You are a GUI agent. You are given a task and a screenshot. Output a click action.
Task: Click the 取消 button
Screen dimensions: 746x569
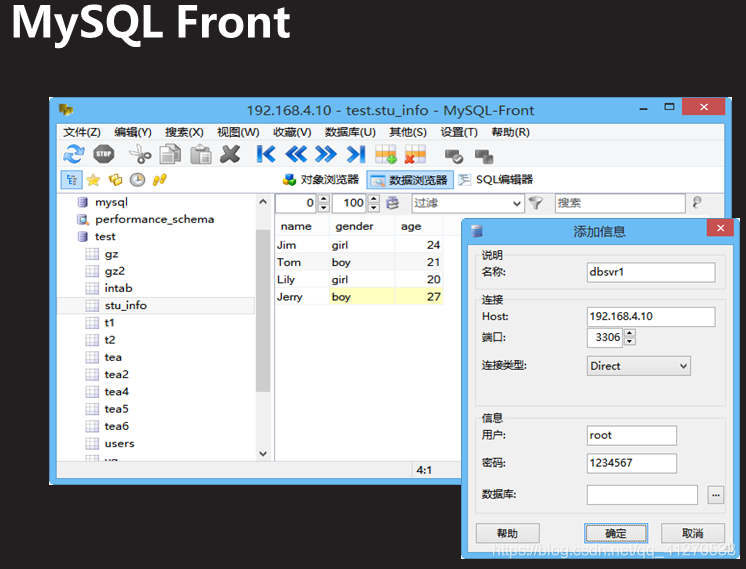click(693, 533)
